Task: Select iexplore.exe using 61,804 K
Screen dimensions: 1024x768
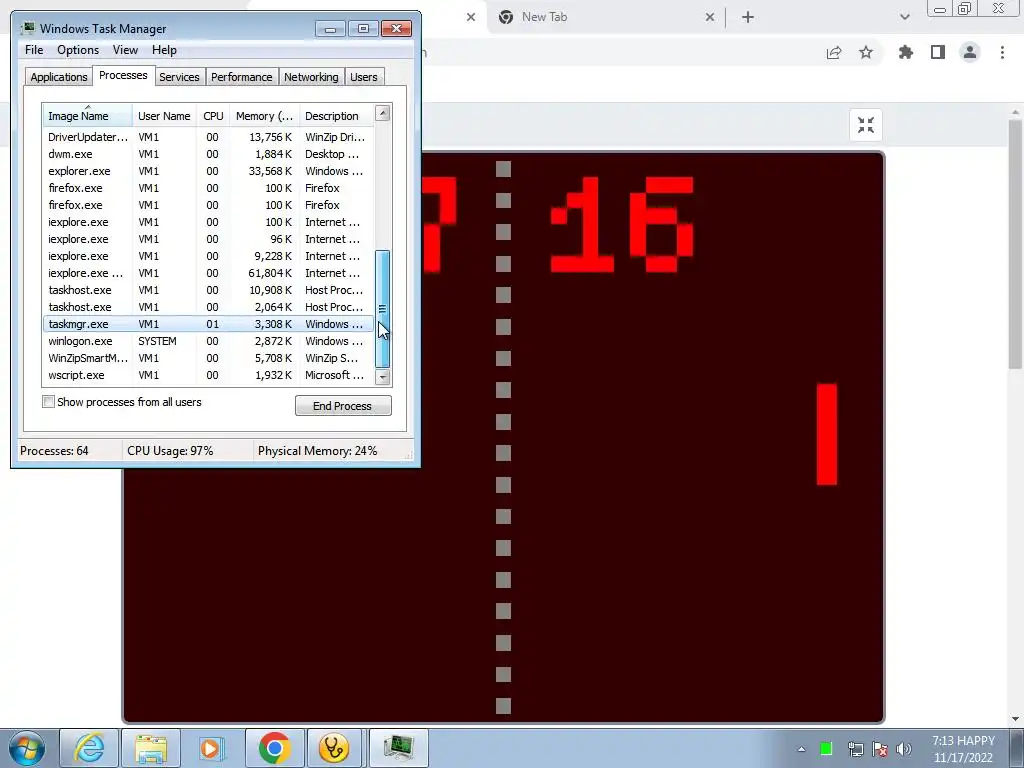Action: (x=208, y=273)
